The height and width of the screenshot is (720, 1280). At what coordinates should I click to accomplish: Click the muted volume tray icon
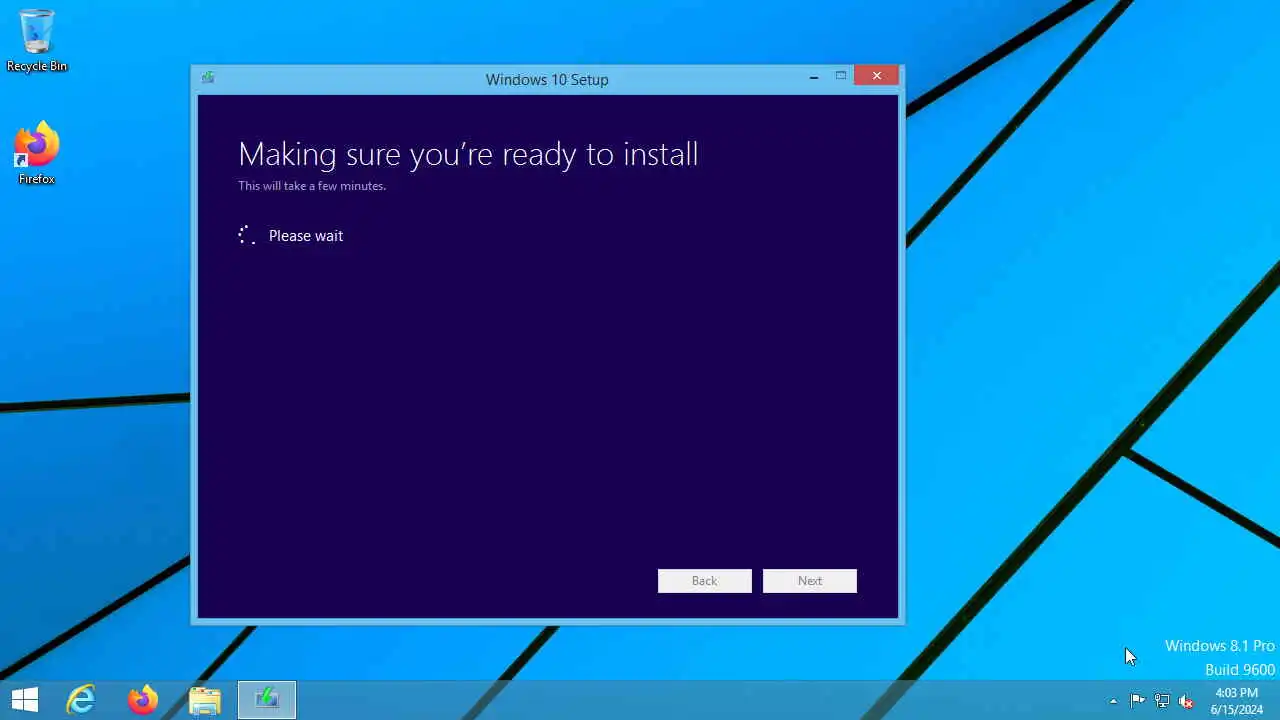(1186, 701)
